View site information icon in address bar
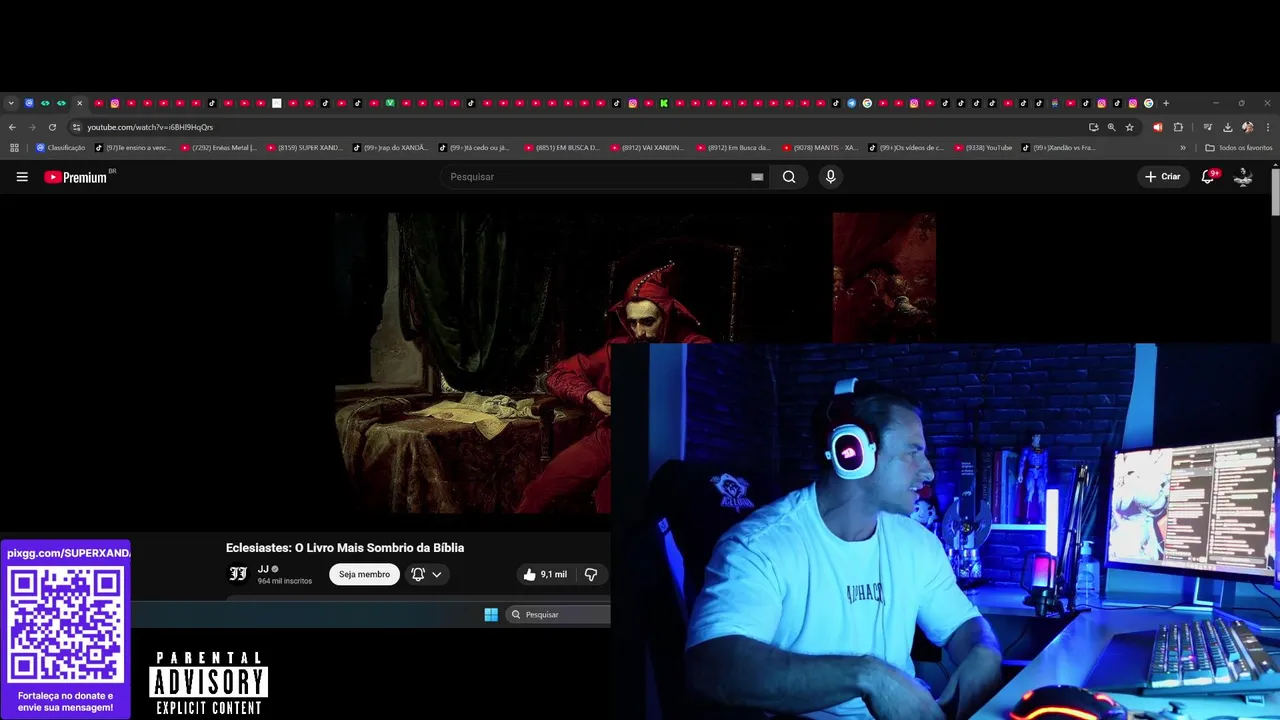Screen dimensions: 1280x720 tap(76, 127)
